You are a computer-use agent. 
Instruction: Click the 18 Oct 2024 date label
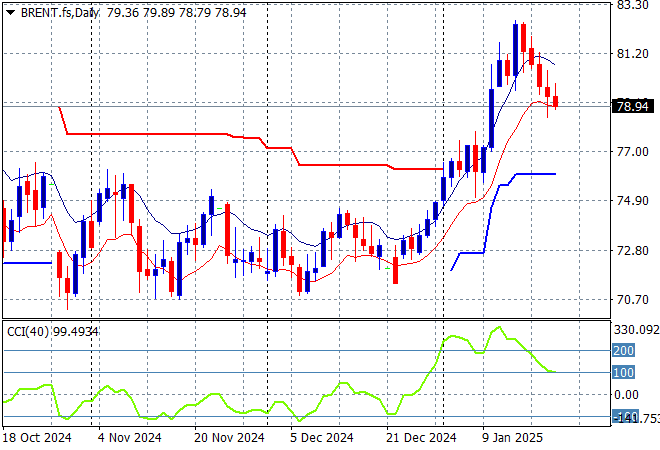(x=37, y=438)
